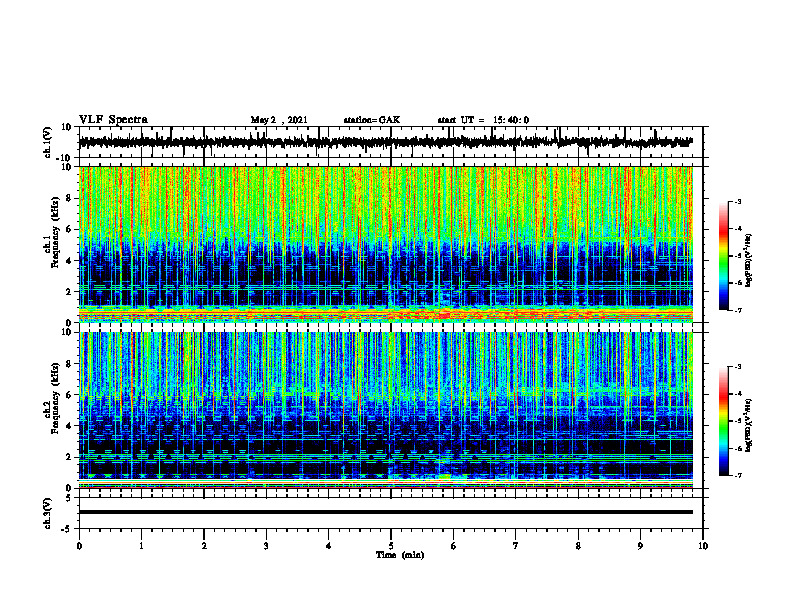This screenshot has height=612, width=792.
Task: Click time axis tick label "0"
Action: click(x=79, y=546)
